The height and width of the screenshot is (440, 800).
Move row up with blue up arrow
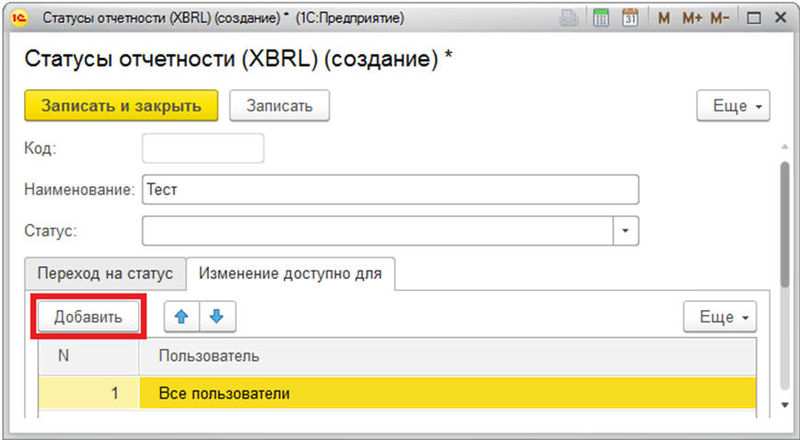[x=182, y=317]
